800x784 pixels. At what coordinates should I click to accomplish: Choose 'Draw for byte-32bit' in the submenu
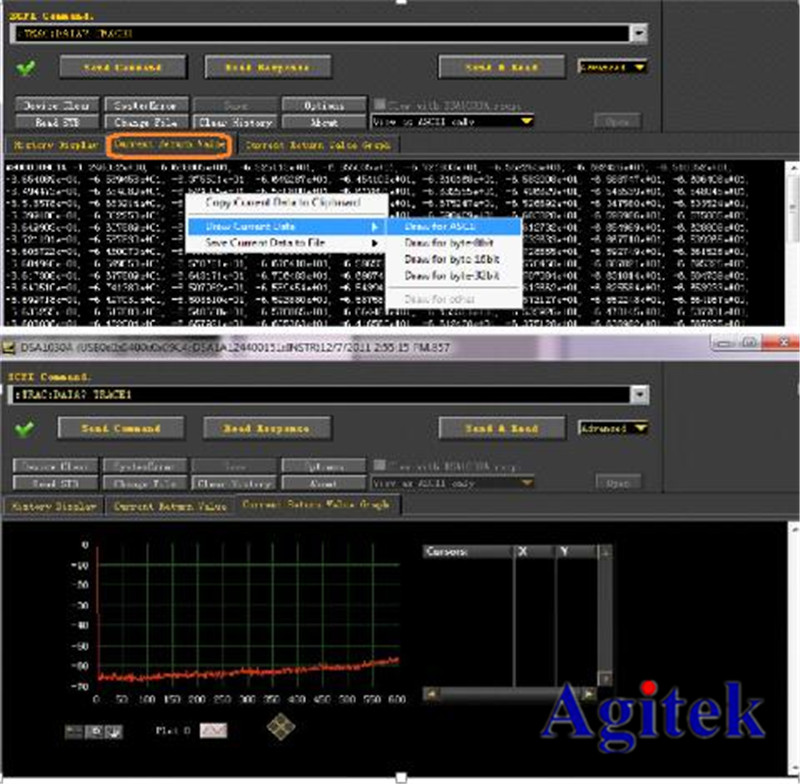click(x=454, y=276)
